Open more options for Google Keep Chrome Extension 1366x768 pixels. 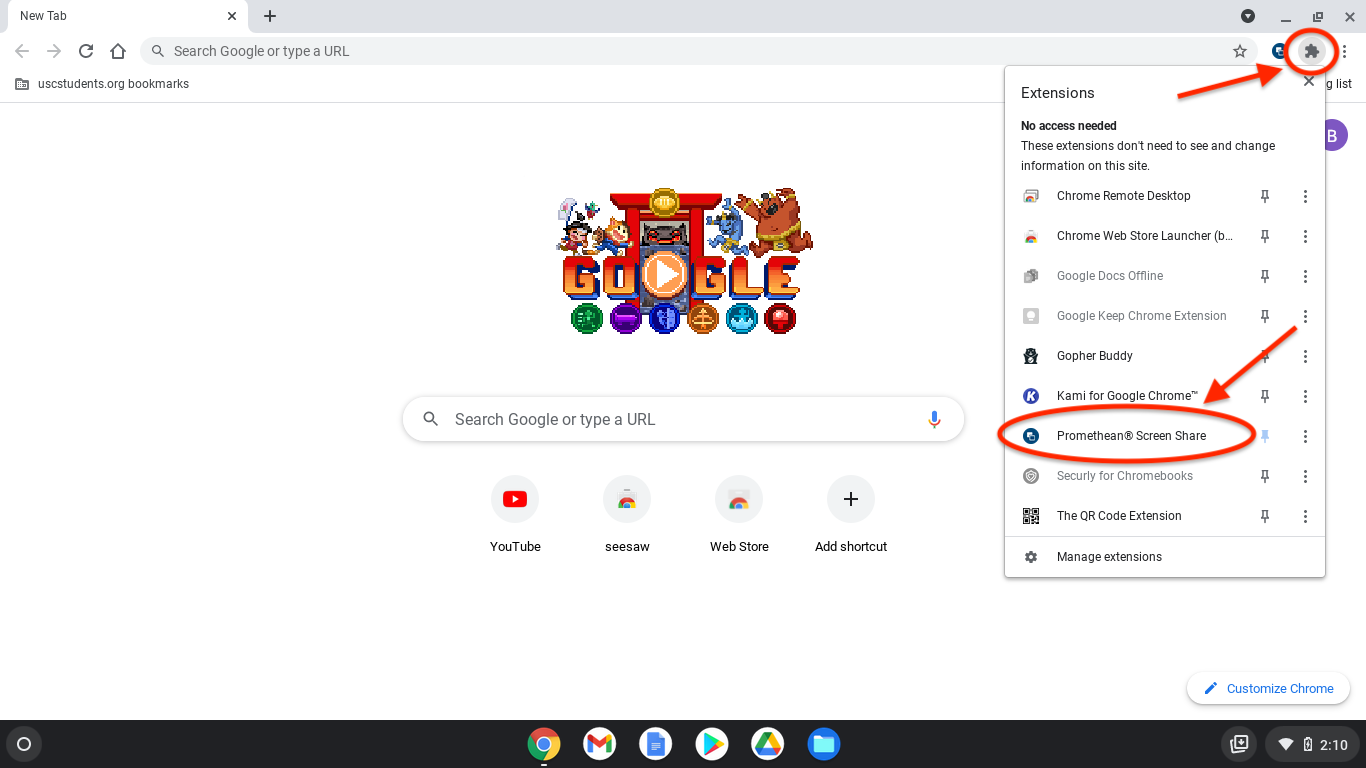pos(1305,316)
